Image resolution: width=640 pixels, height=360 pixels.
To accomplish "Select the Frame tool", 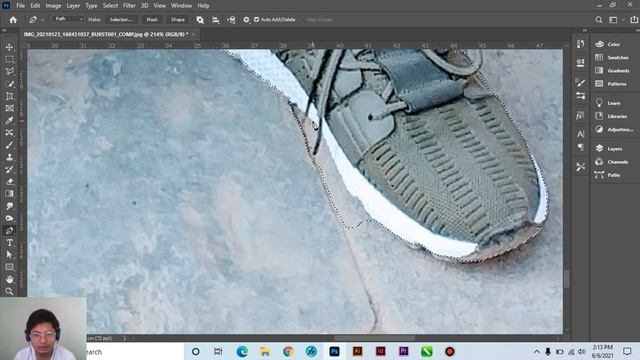I will pyautogui.click(x=9, y=108).
